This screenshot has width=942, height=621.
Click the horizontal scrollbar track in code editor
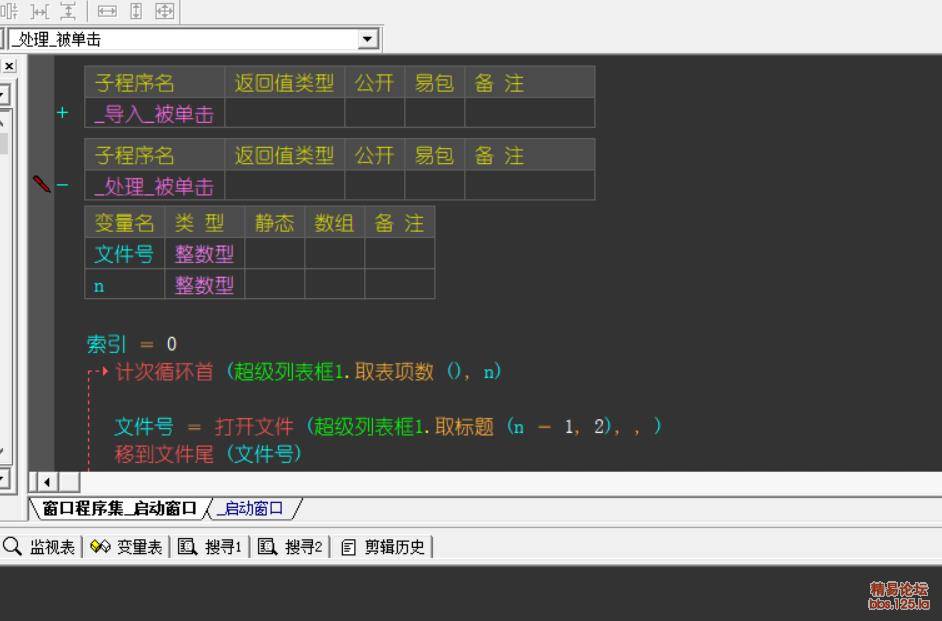tap(511, 481)
